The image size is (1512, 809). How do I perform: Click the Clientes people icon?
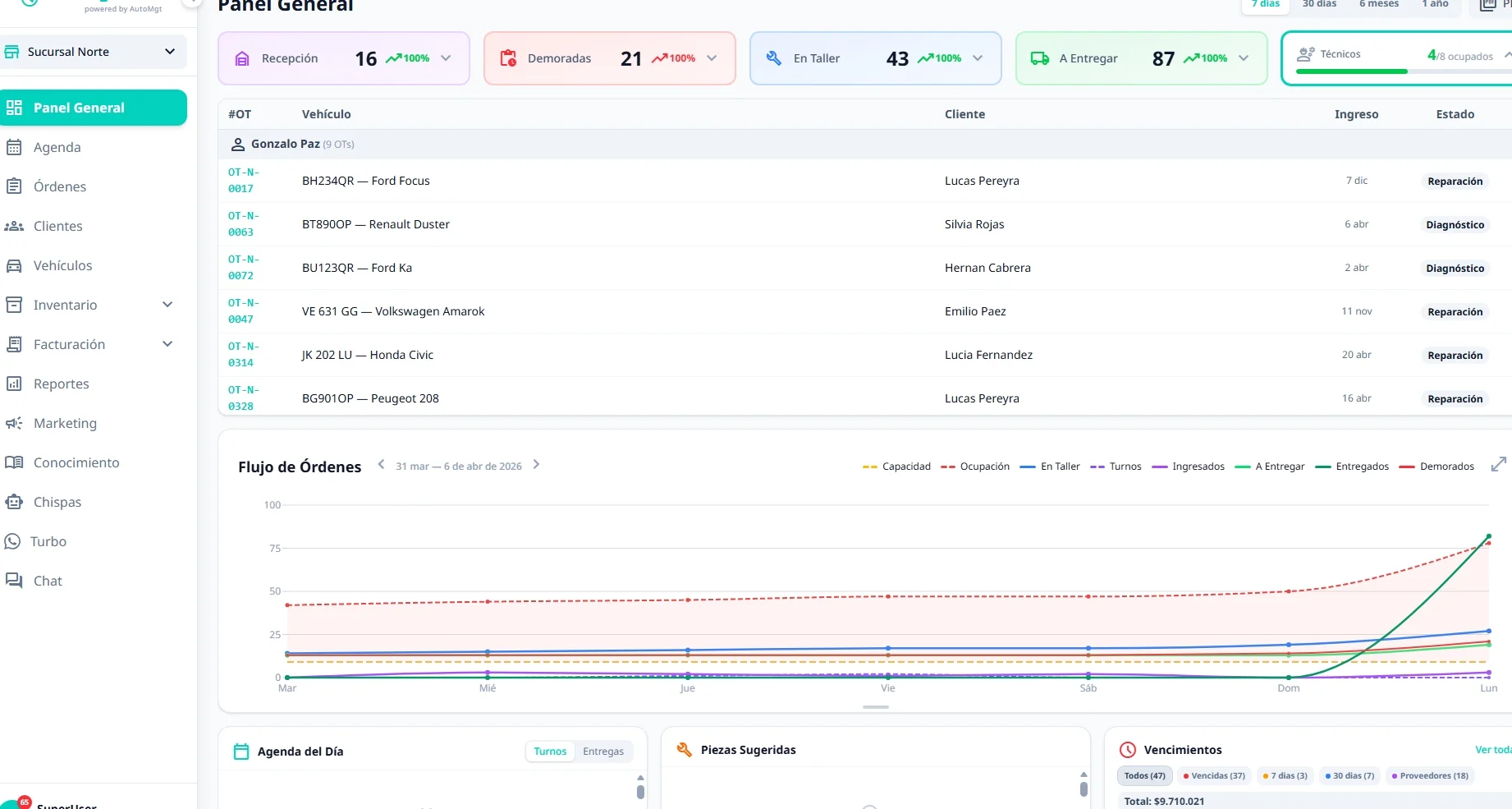click(x=14, y=226)
